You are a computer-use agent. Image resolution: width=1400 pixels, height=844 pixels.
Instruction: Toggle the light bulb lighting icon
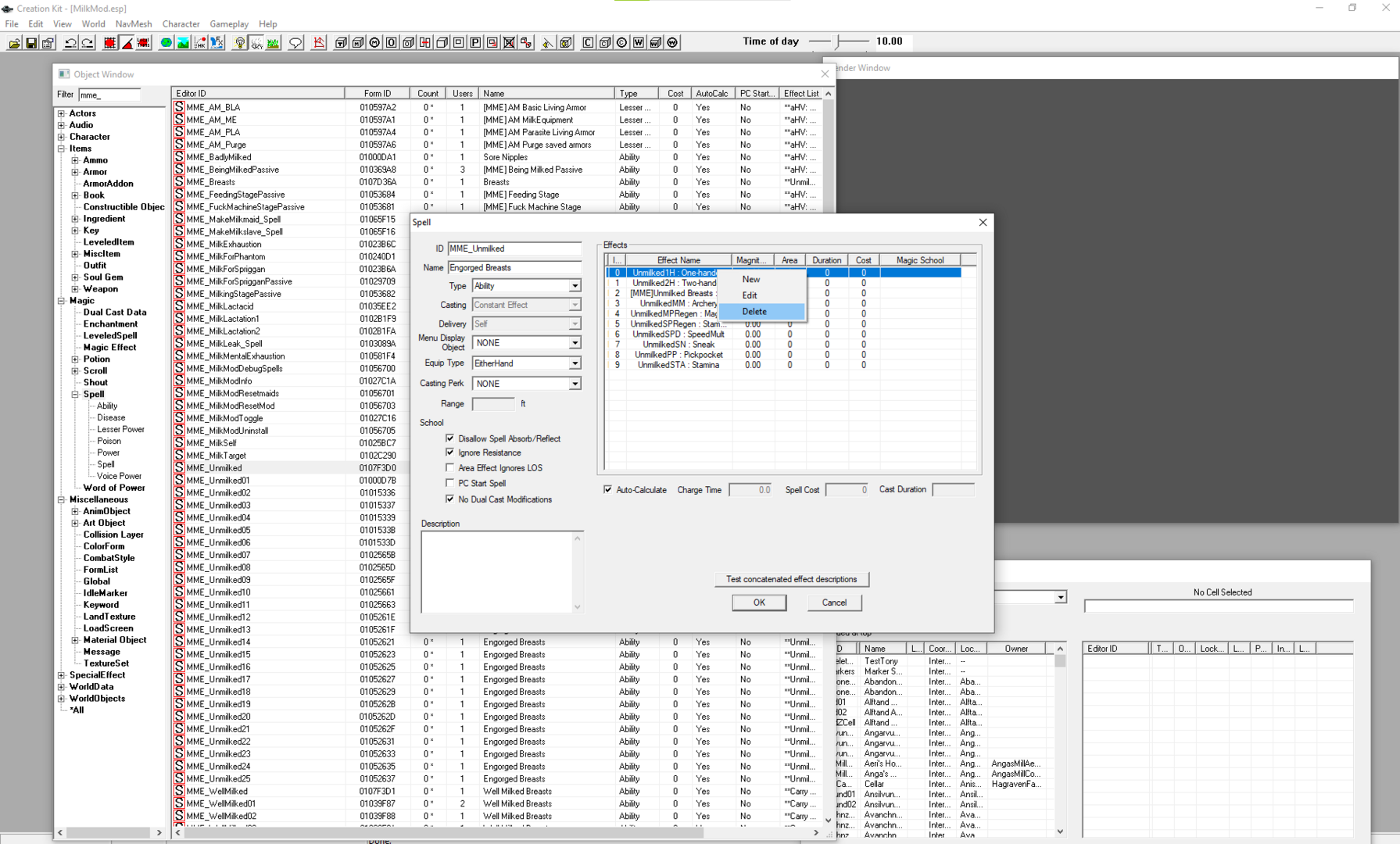coord(240,43)
